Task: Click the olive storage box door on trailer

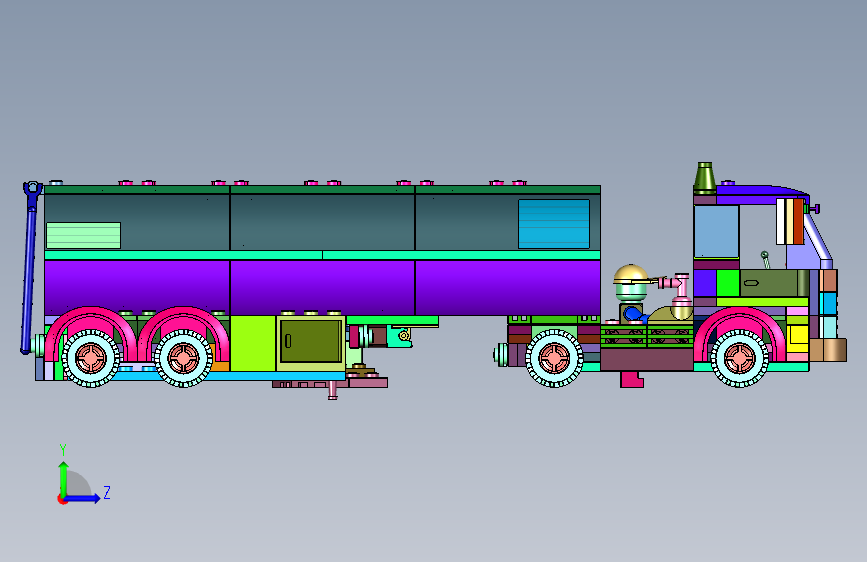Action: click(311, 341)
